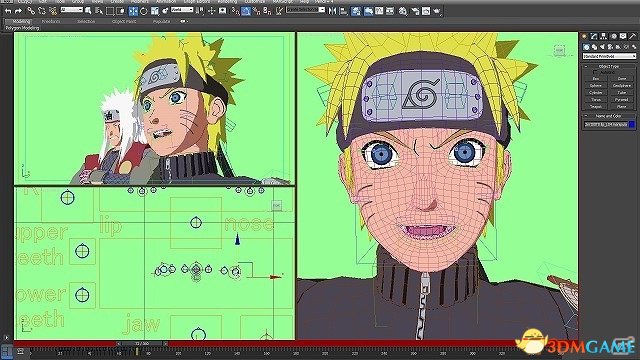
Task: Toggle the Window/Crossing selection mode
Action: (120, 11)
